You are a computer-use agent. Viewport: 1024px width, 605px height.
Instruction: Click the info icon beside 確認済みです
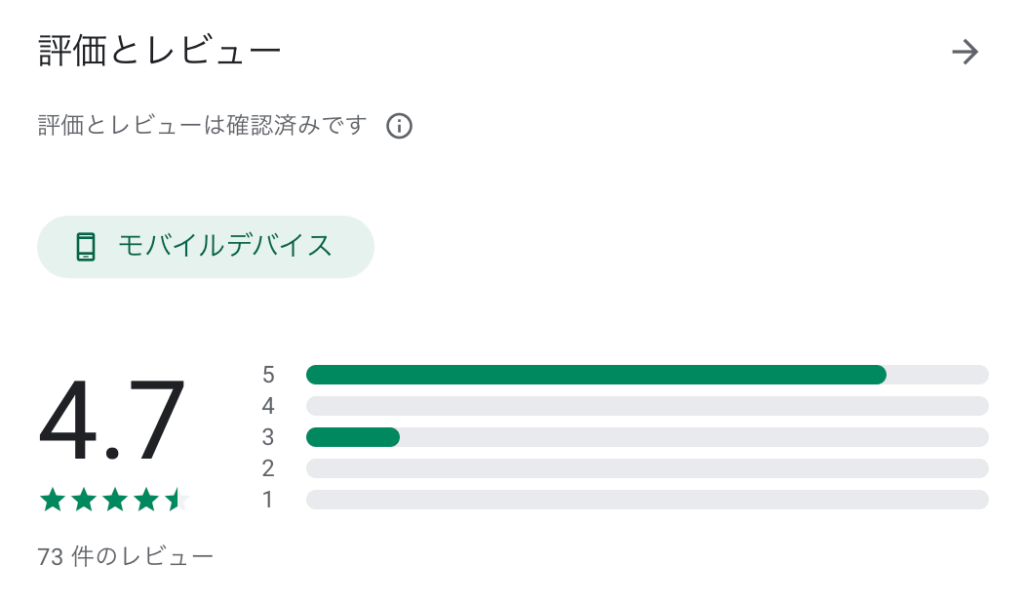click(399, 126)
